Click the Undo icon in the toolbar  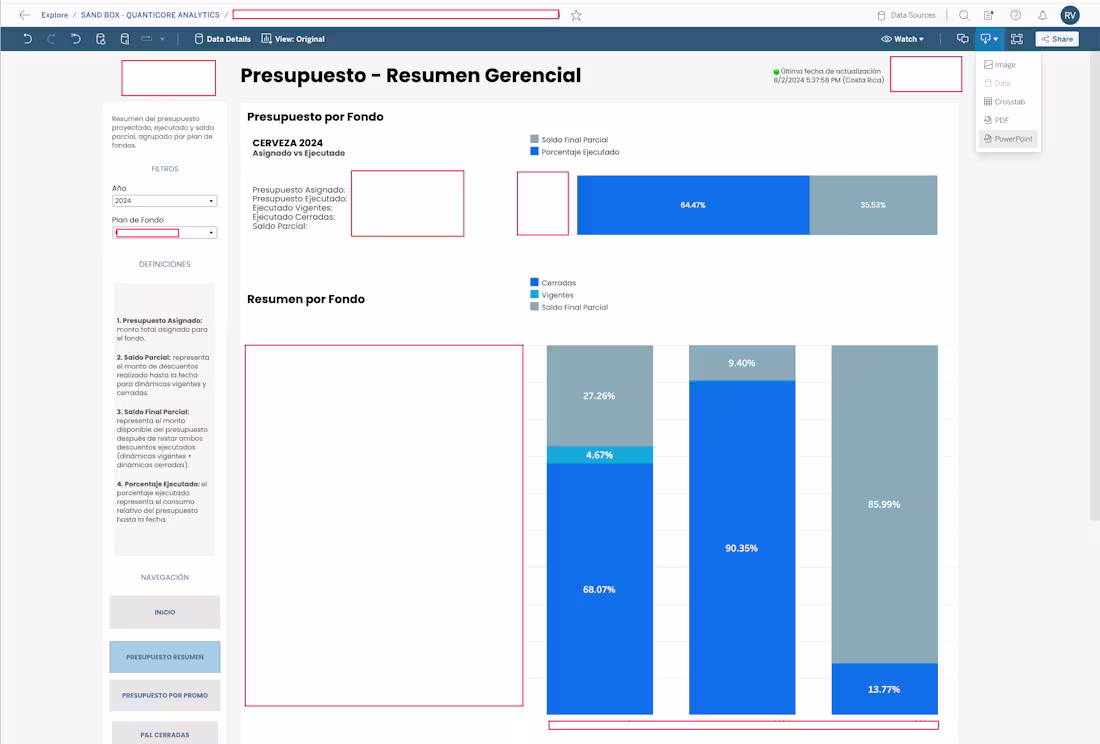click(27, 38)
